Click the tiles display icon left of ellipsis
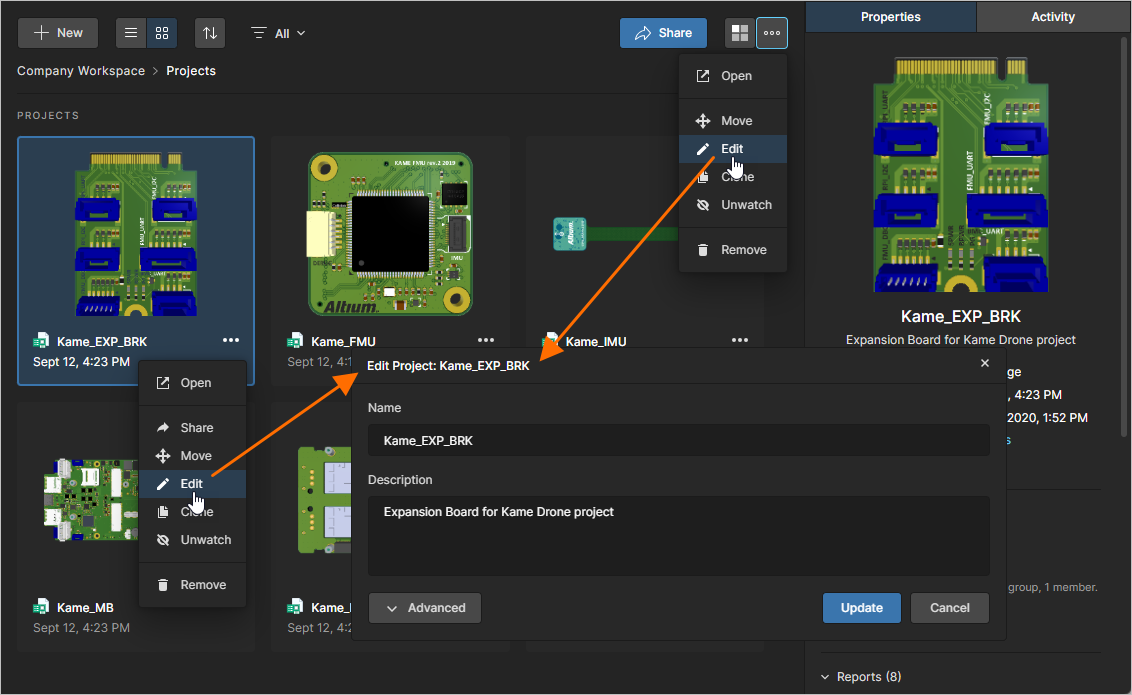 (x=739, y=32)
